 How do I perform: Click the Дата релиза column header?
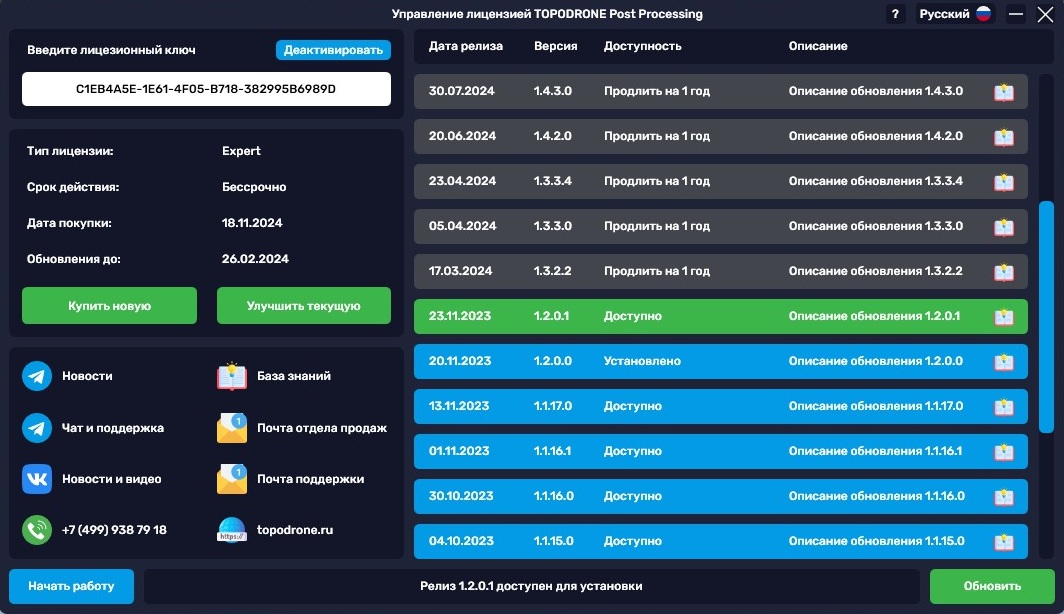click(x=466, y=46)
